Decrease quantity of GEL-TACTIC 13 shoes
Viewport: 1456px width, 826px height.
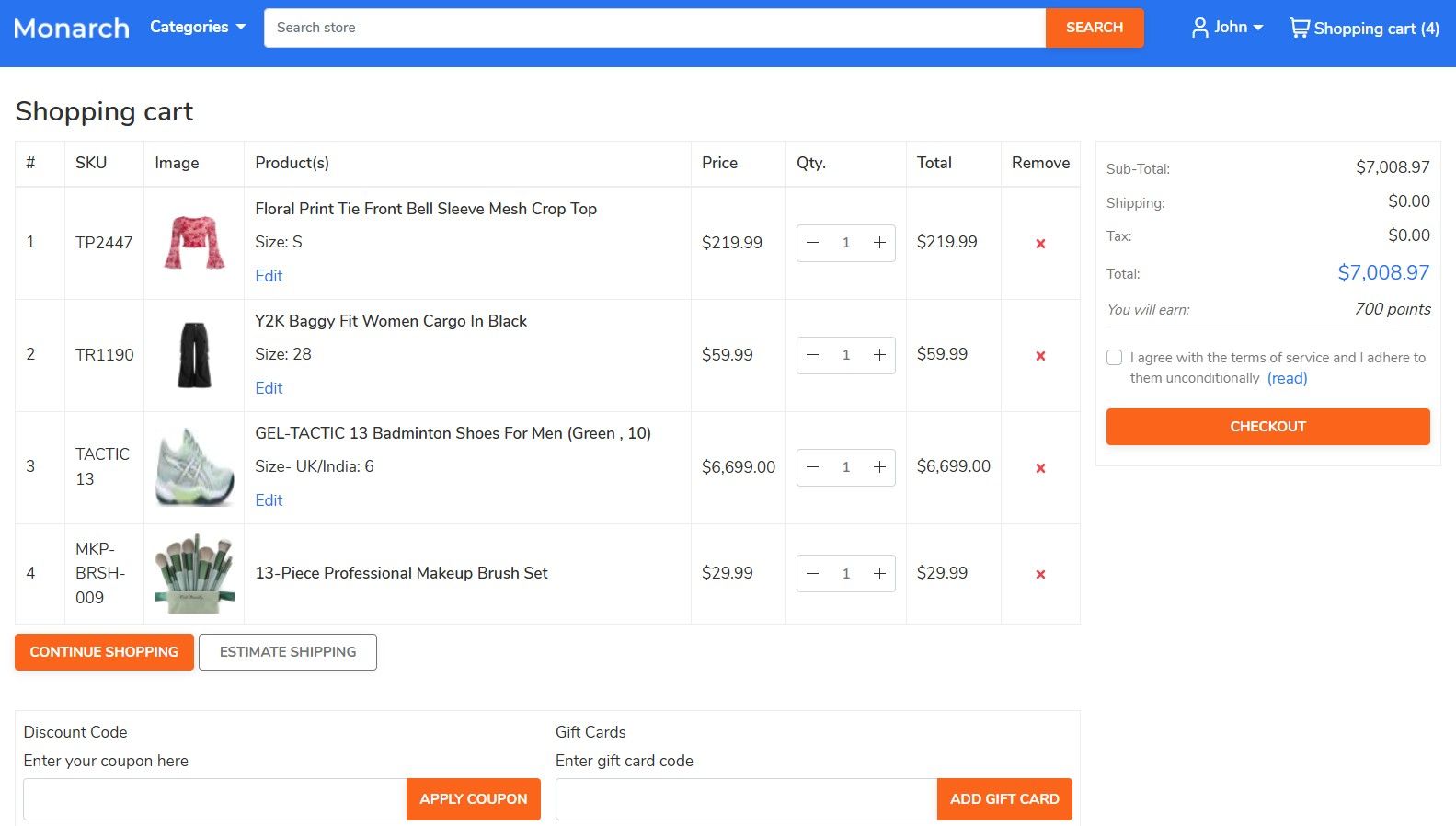pos(812,467)
